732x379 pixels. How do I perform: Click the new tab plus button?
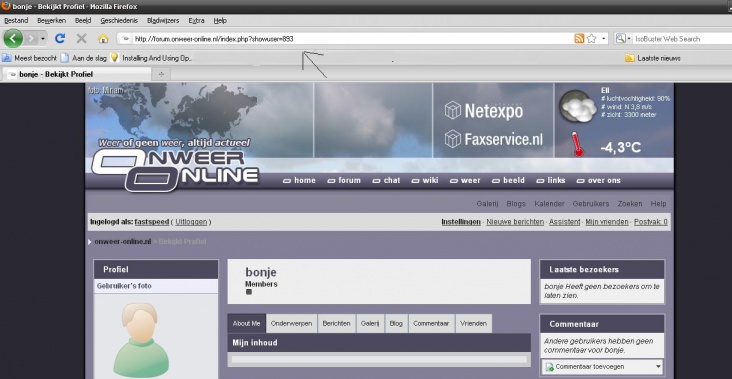[x=161, y=74]
